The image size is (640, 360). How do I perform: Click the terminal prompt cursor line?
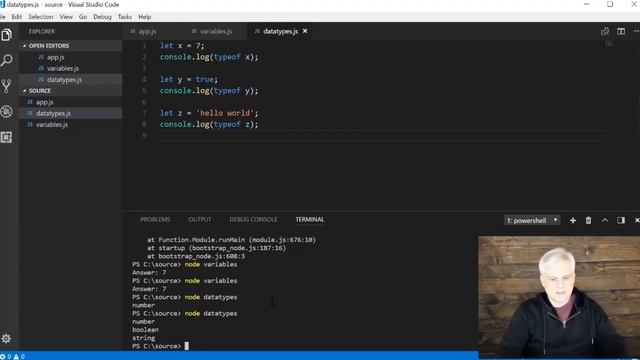click(x=160, y=346)
